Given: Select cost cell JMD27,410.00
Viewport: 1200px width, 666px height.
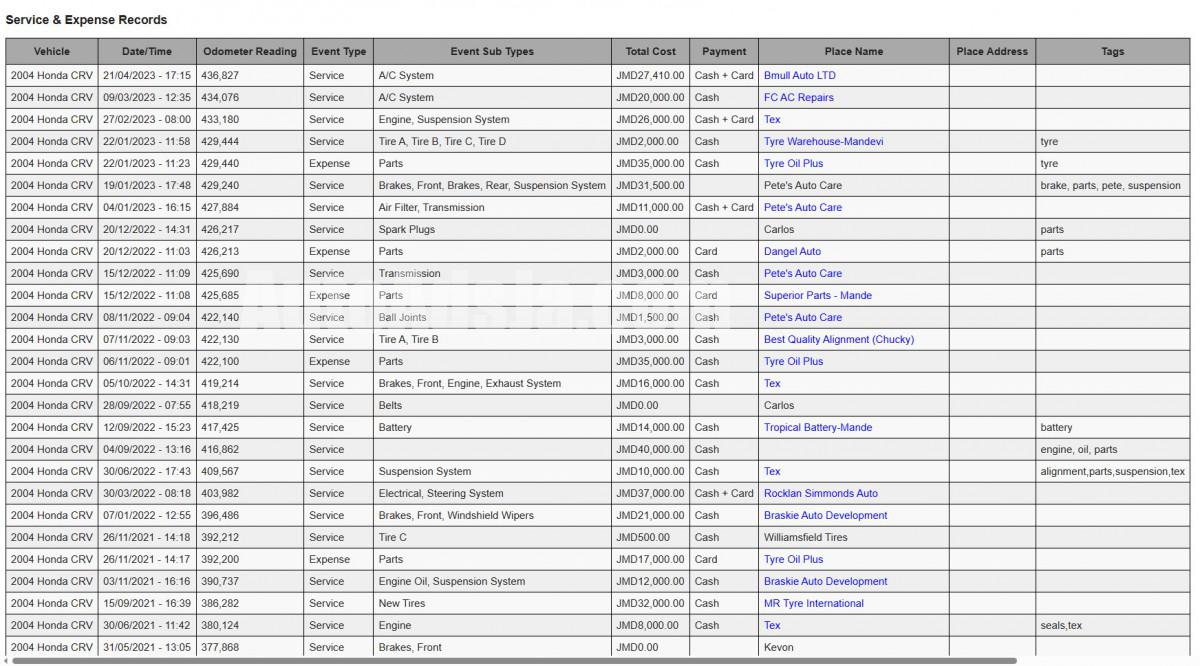Looking at the screenshot, I should (650, 75).
